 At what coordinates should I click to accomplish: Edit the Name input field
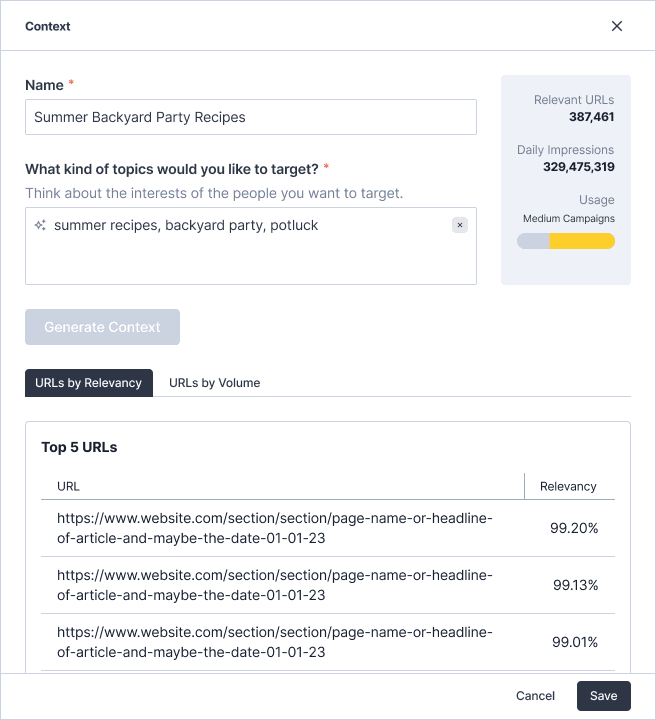click(251, 117)
